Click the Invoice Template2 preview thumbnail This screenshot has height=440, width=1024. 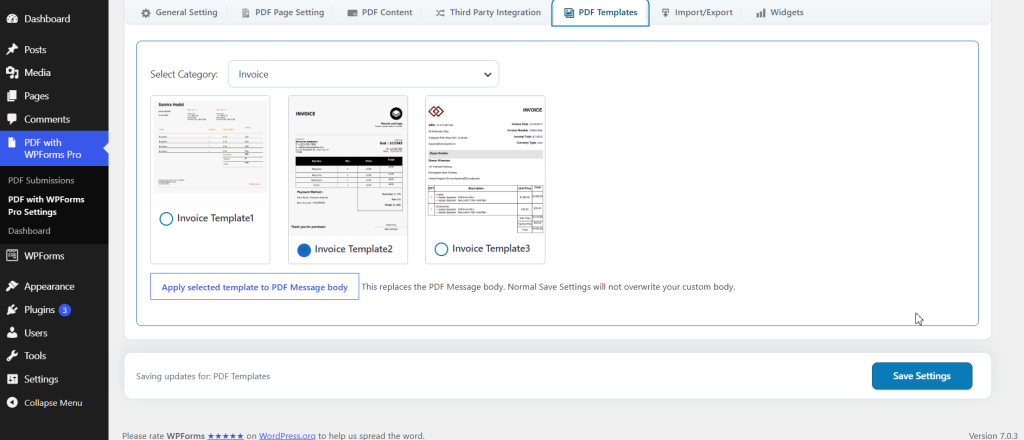pos(348,165)
